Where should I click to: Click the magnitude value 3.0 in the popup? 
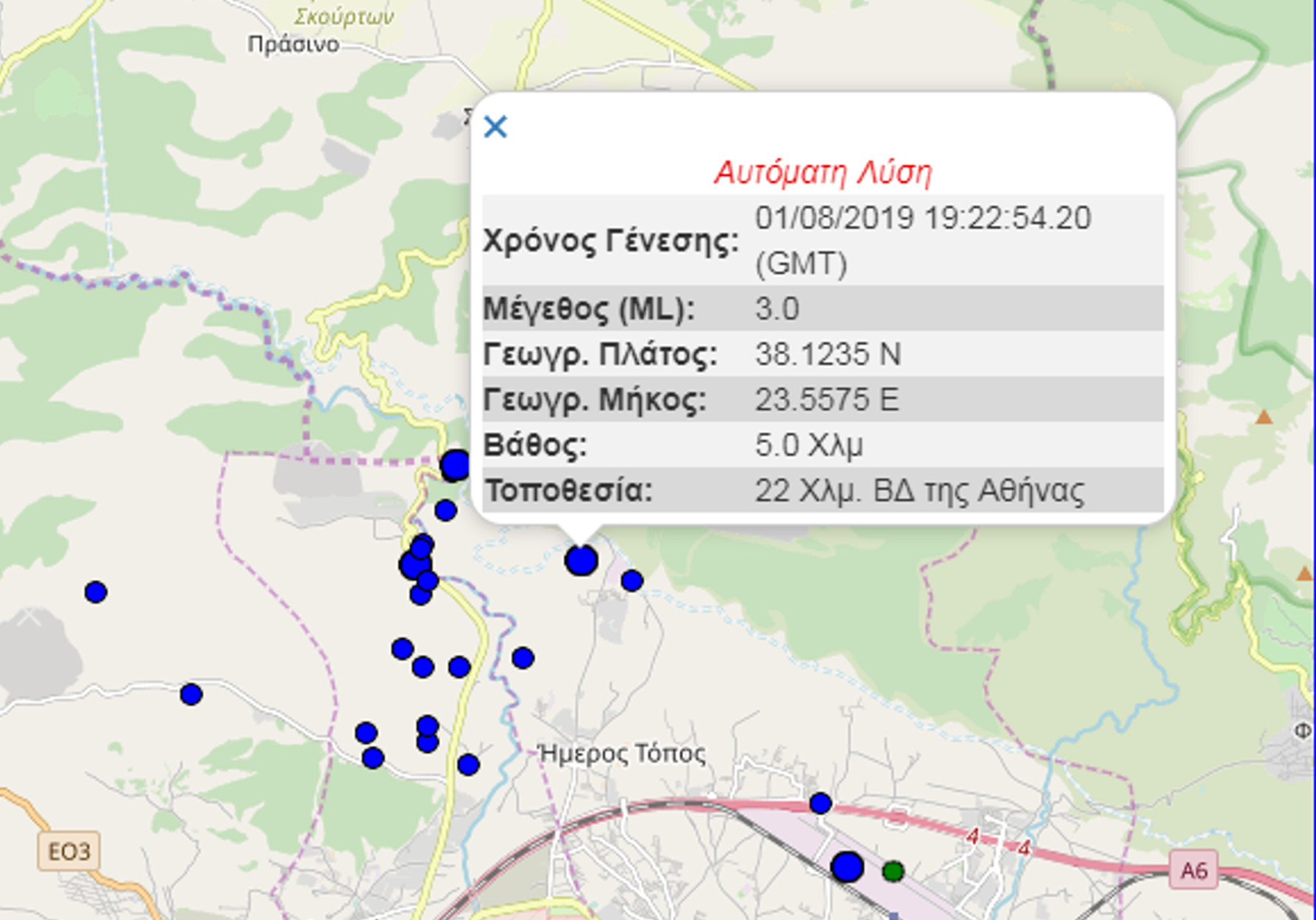click(x=777, y=309)
